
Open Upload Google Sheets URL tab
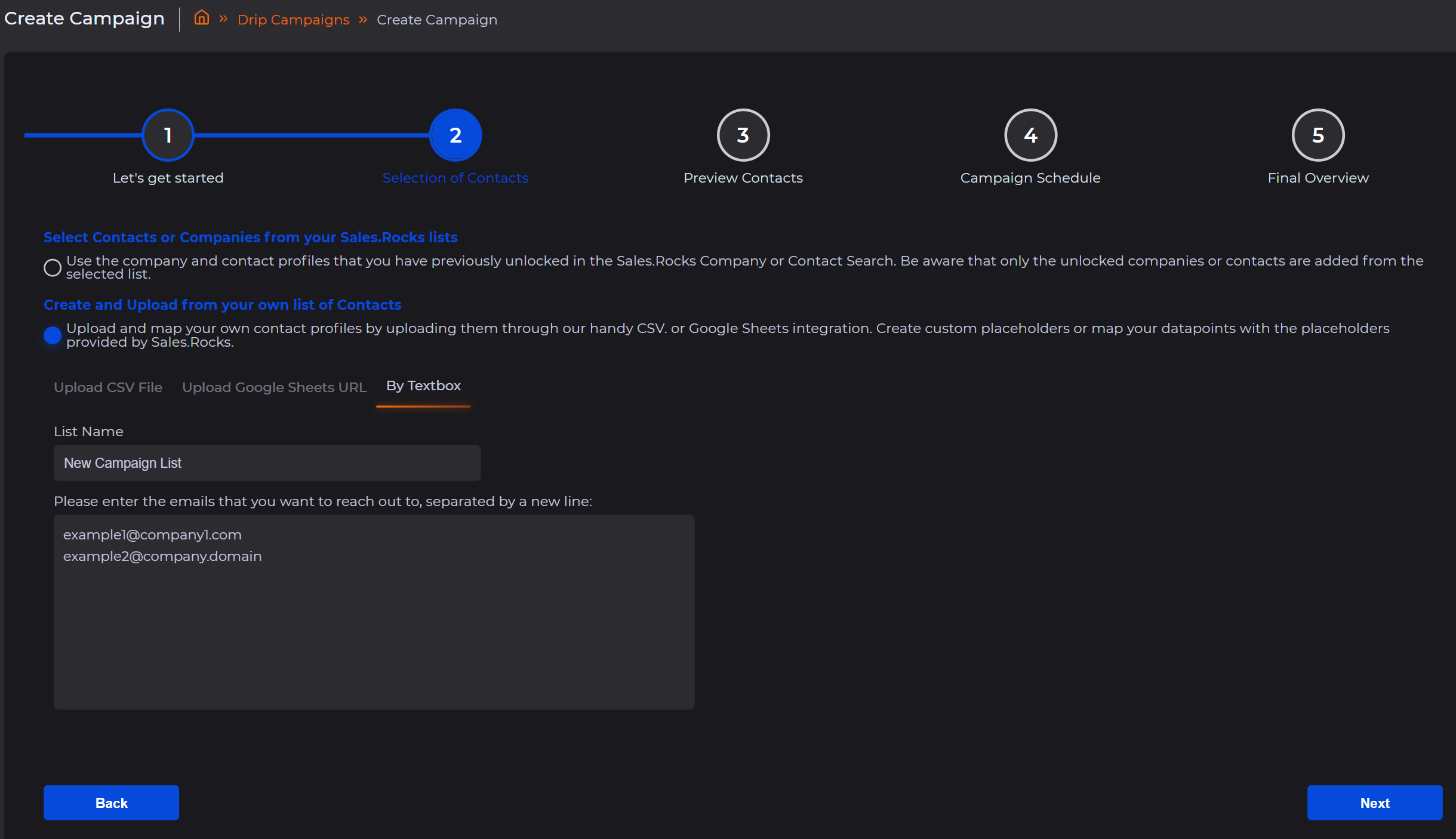274,387
